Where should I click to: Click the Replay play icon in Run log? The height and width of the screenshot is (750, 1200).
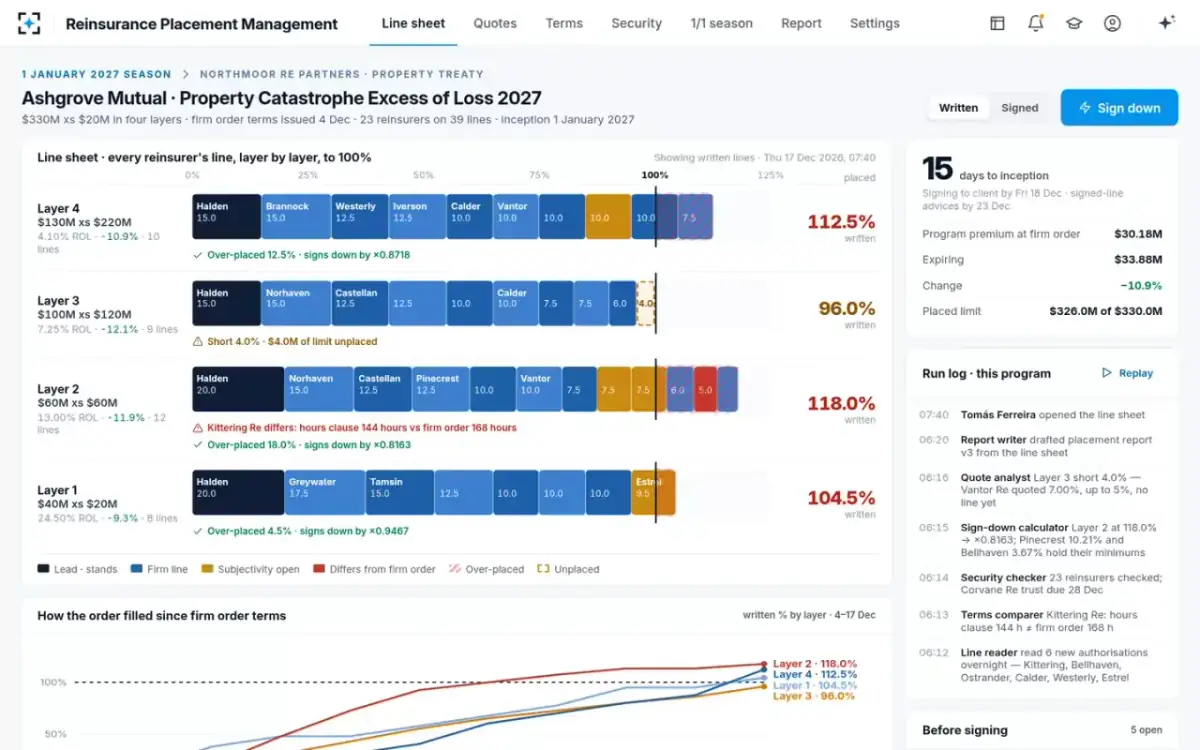1106,373
